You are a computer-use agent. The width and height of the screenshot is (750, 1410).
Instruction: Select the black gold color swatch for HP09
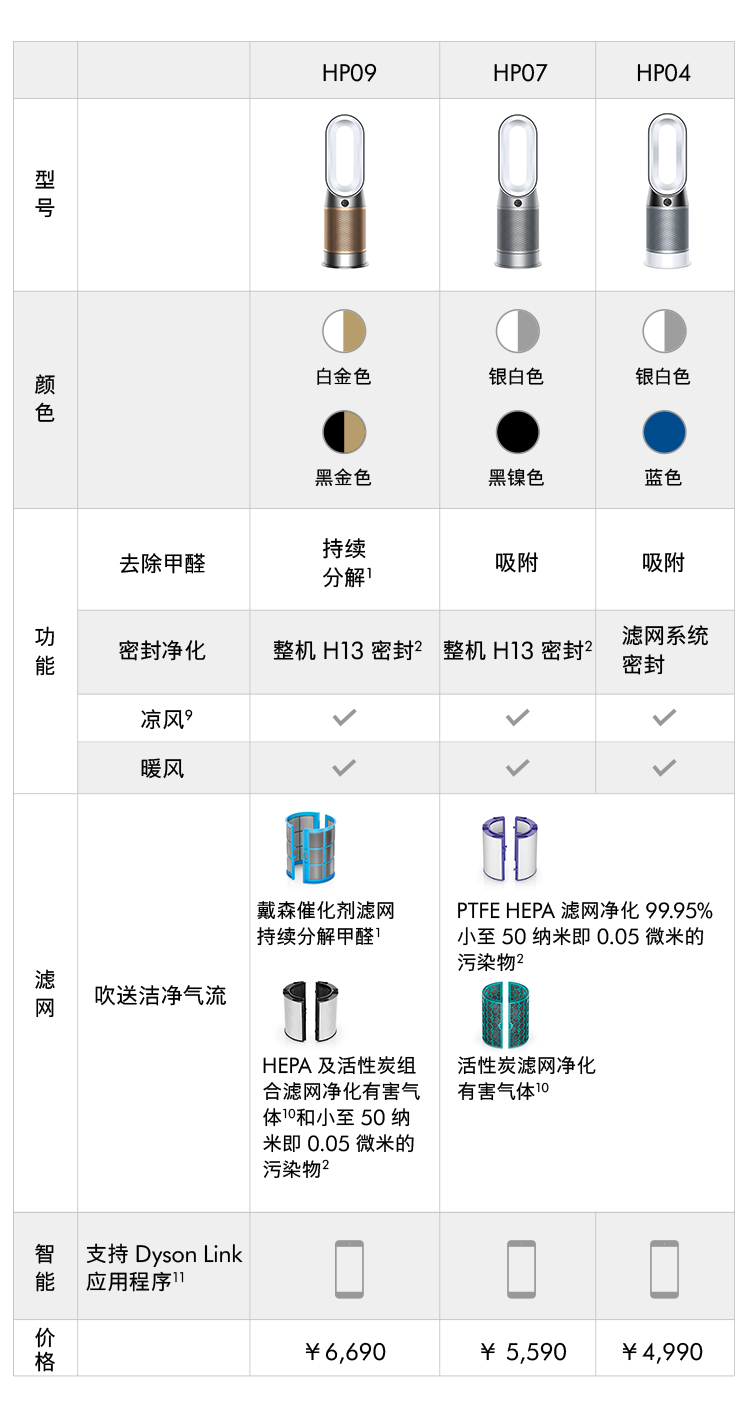click(344, 432)
